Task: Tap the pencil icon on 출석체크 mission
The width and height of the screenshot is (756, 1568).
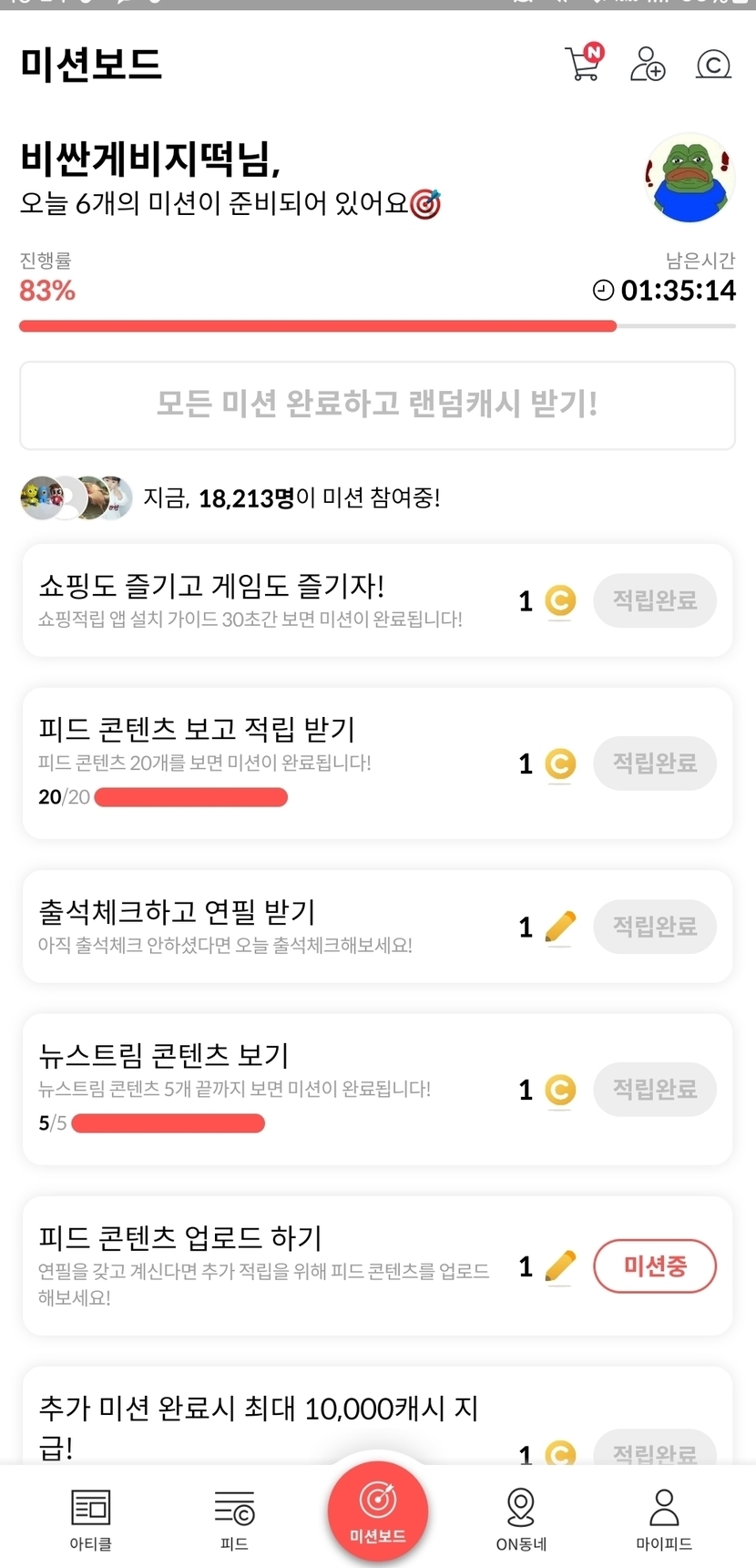Action: [560, 927]
